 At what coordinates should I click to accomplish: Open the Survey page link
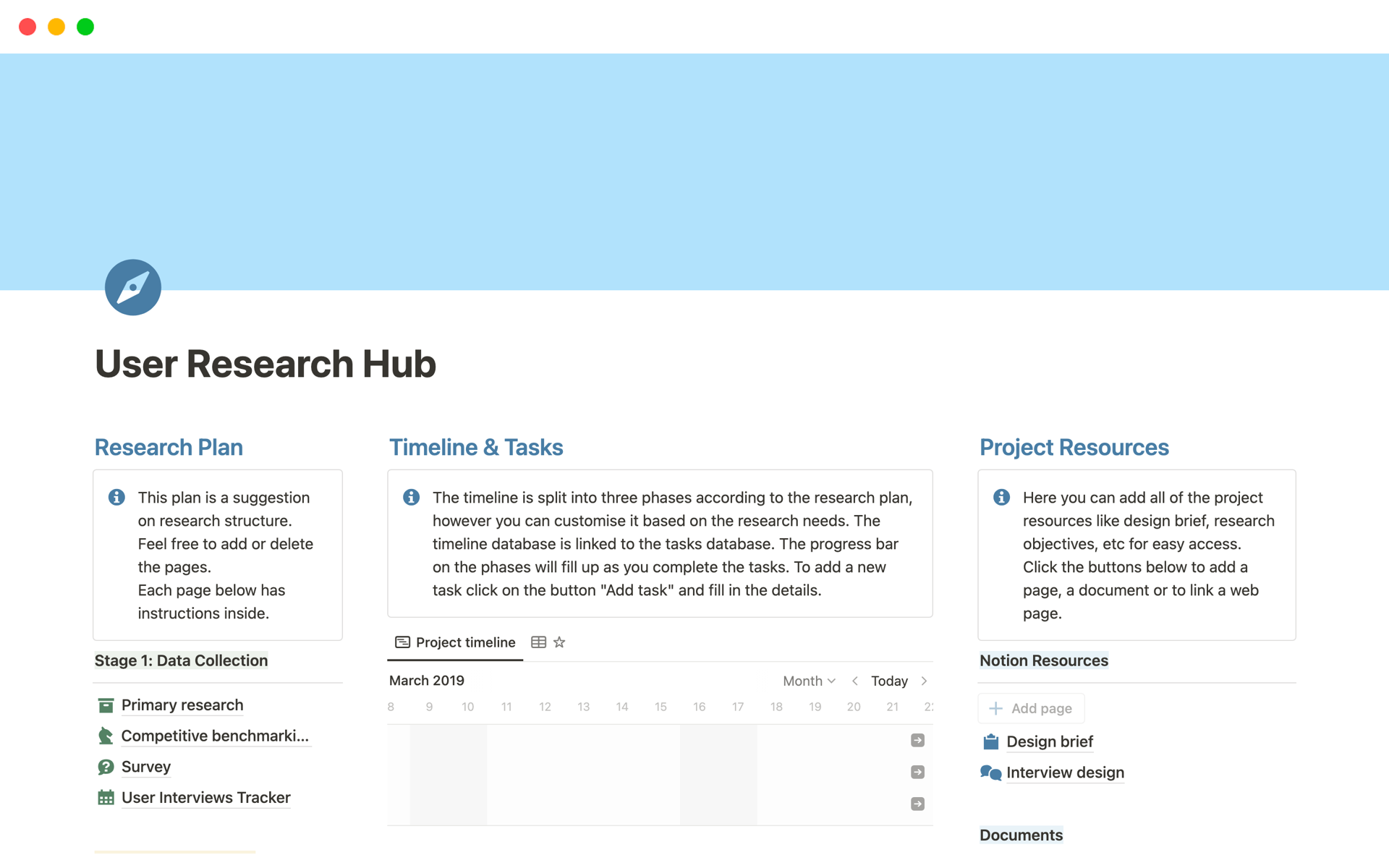pos(148,766)
